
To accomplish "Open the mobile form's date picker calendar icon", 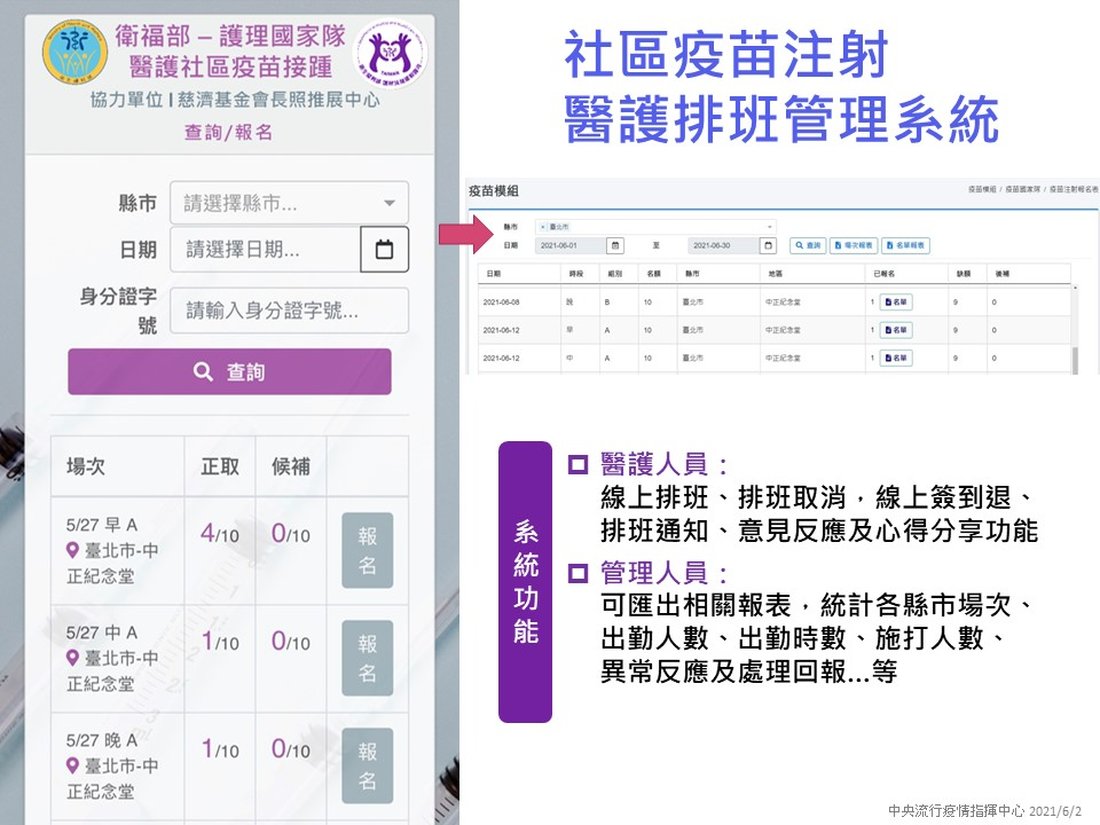I will click(x=384, y=250).
